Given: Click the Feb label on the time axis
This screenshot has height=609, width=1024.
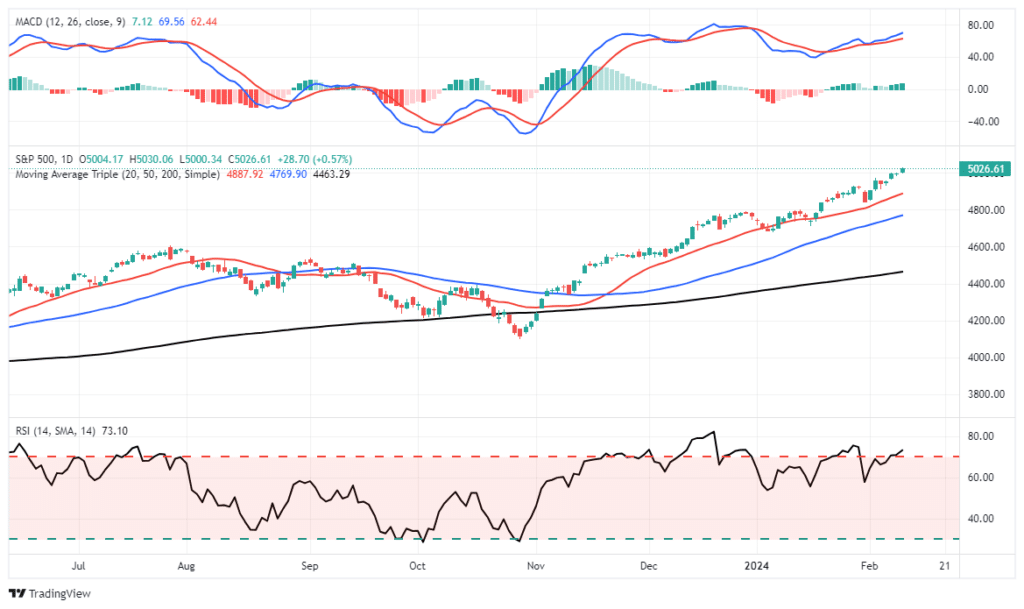Looking at the screenshot, I should (x=869, y=565).
